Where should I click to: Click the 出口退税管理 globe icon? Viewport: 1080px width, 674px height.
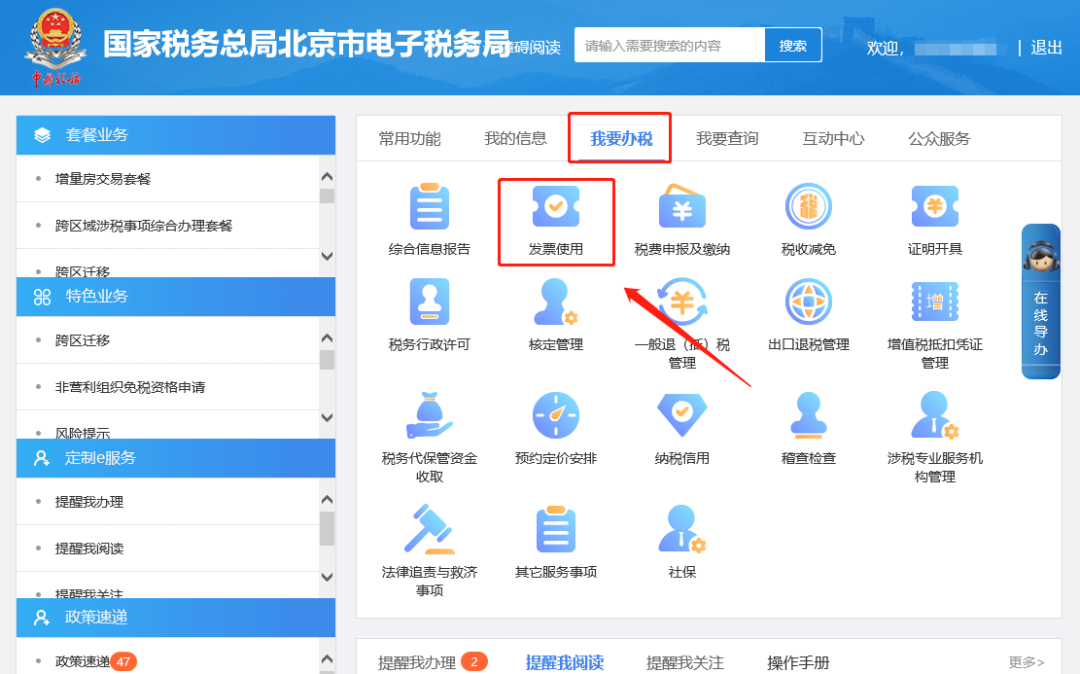point(808,302)
